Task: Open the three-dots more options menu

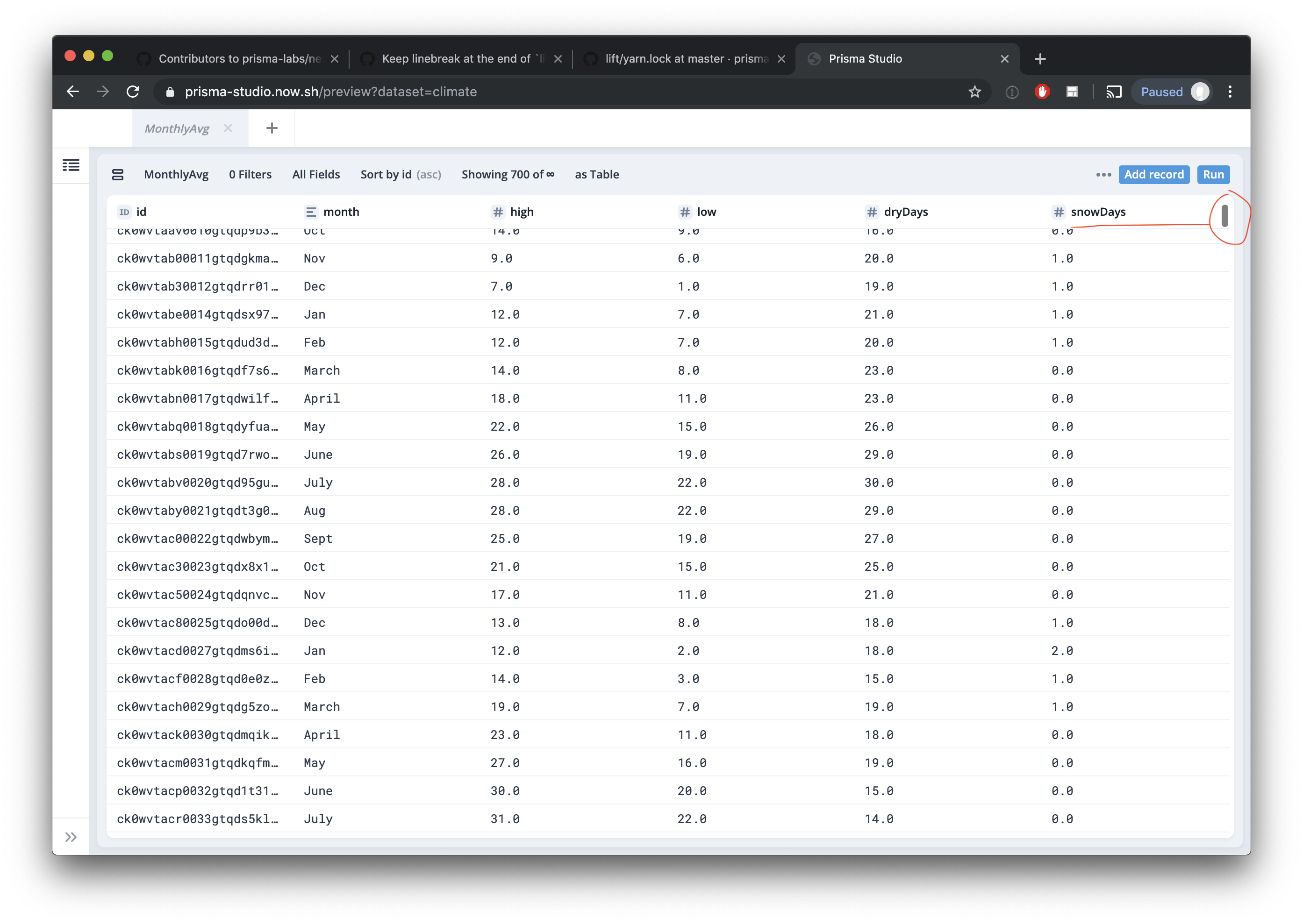Action: [1103, 175]
